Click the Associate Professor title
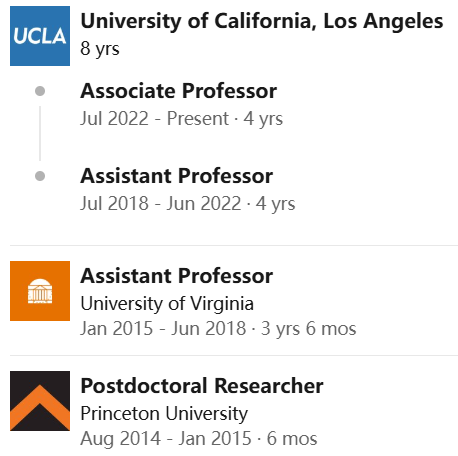Screen dimensions: 458x456 click(x=179, y=91)
